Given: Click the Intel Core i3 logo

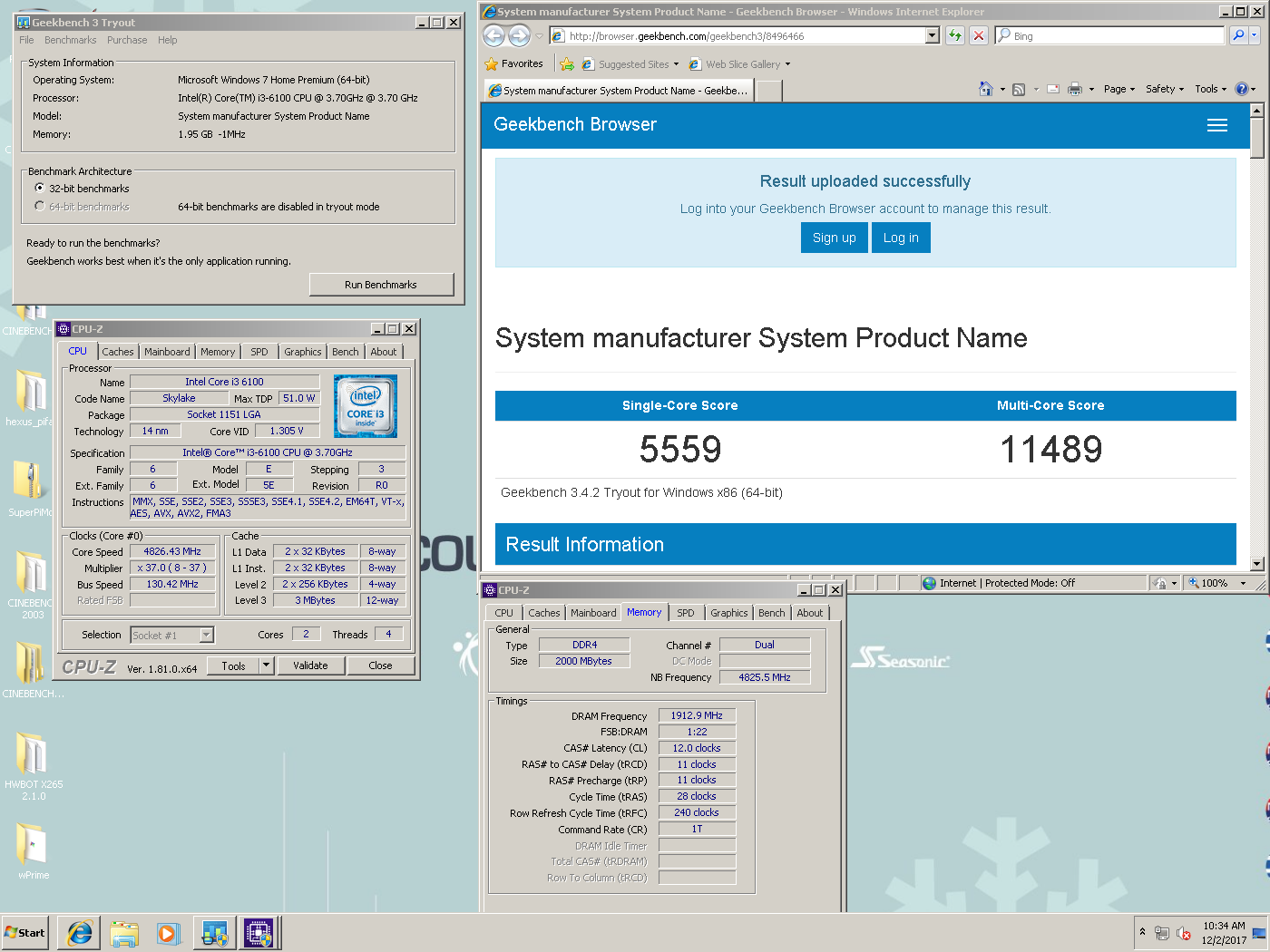Looking at the screenshot, I should pos(366,406).
